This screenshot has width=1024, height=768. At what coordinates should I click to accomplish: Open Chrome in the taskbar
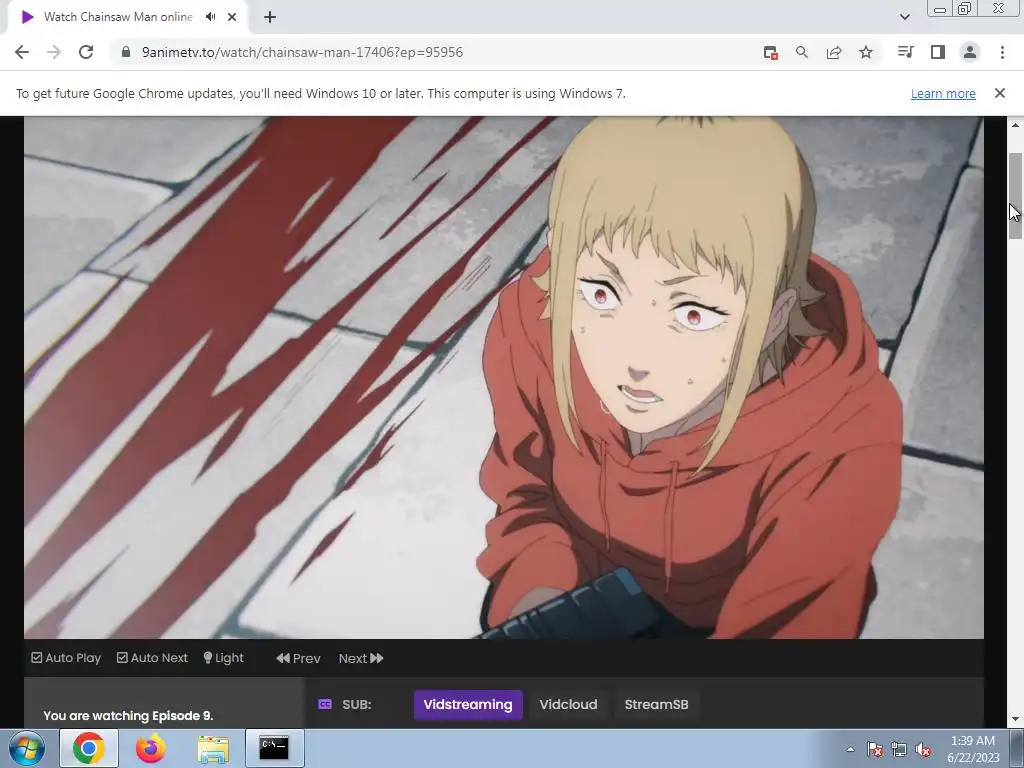tap(89, 748)
